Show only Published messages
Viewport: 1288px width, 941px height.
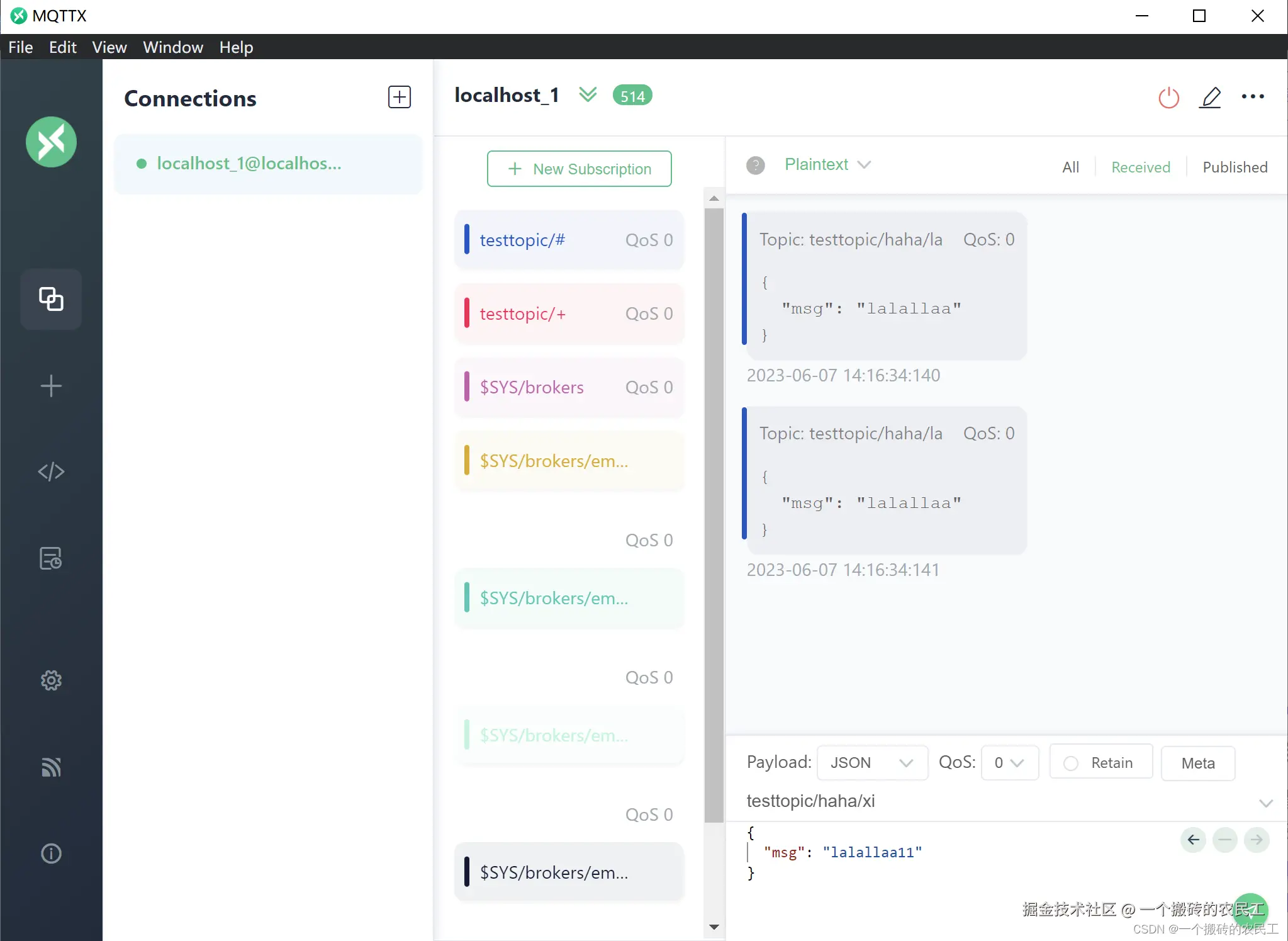(1235, 167)
